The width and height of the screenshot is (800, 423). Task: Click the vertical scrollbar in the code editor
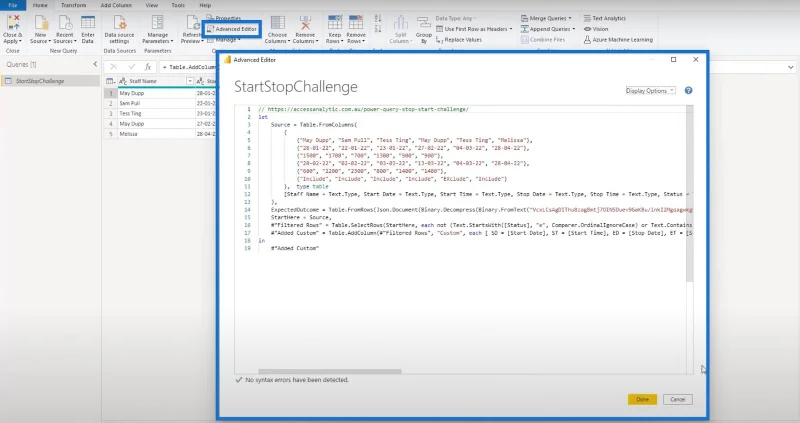click(689, 194)
